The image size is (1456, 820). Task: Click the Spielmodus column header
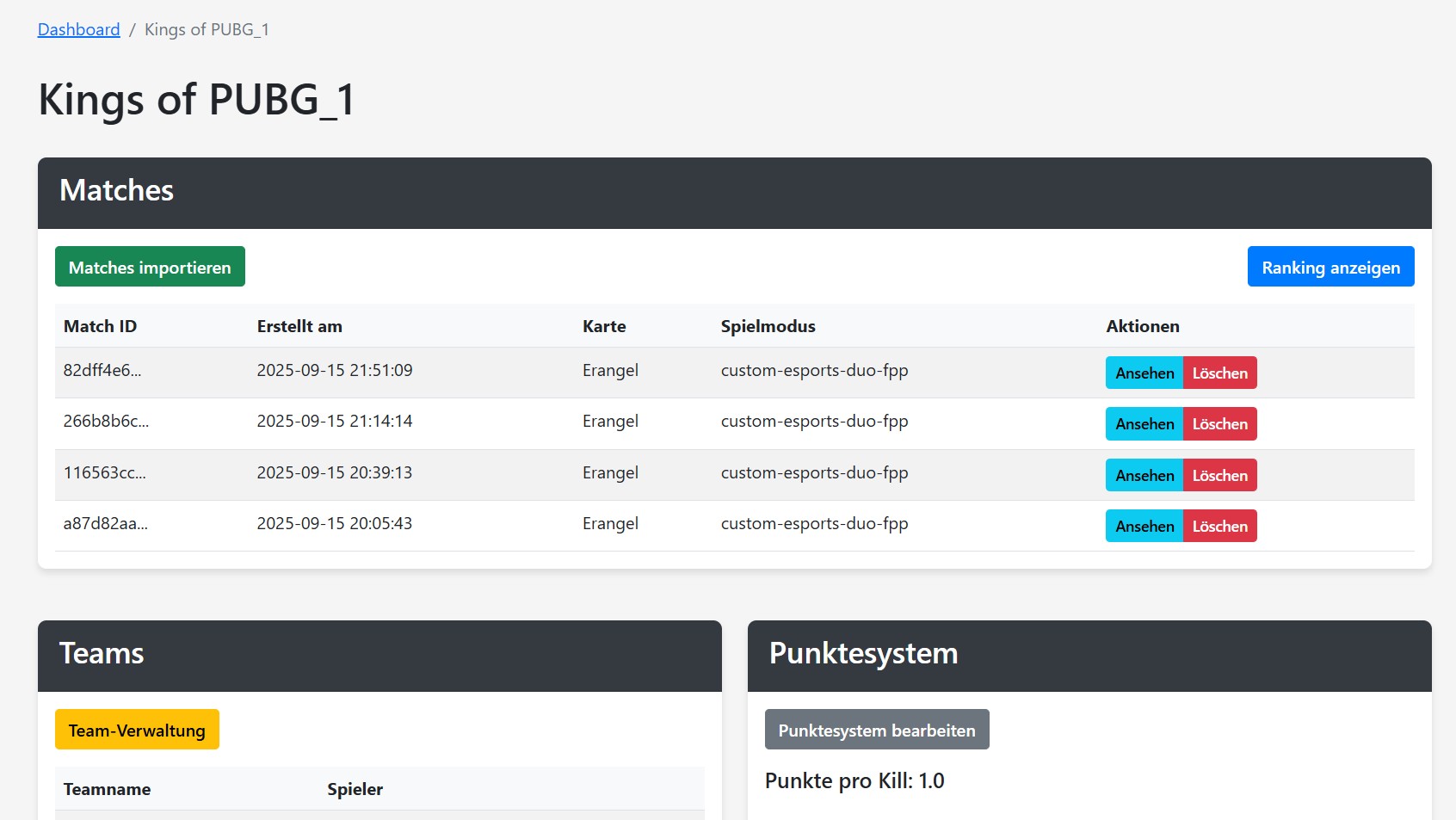point(768,326)
